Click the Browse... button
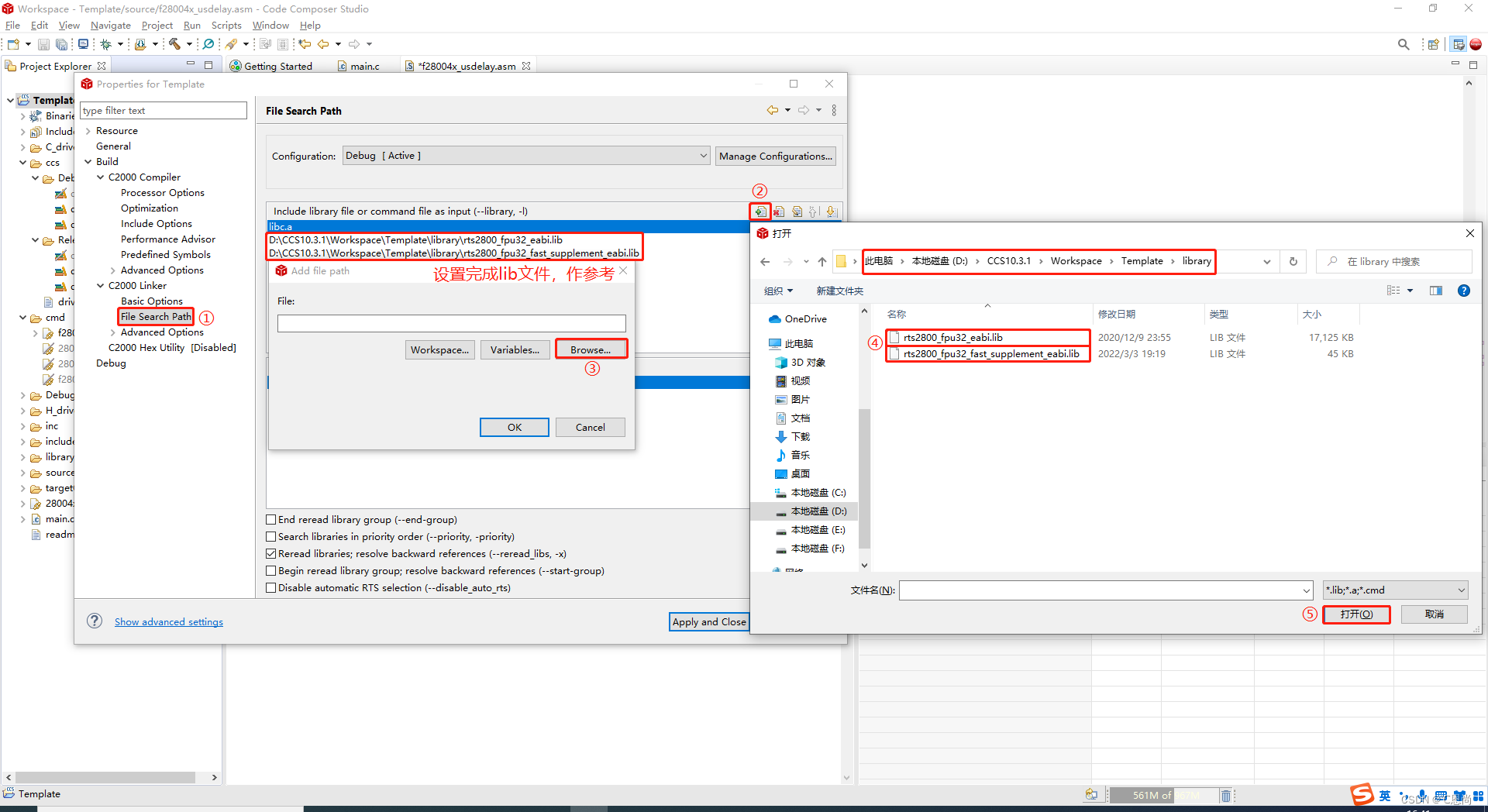The height and width of the screenshot is (812, 1488). click(x=591, y=349)
